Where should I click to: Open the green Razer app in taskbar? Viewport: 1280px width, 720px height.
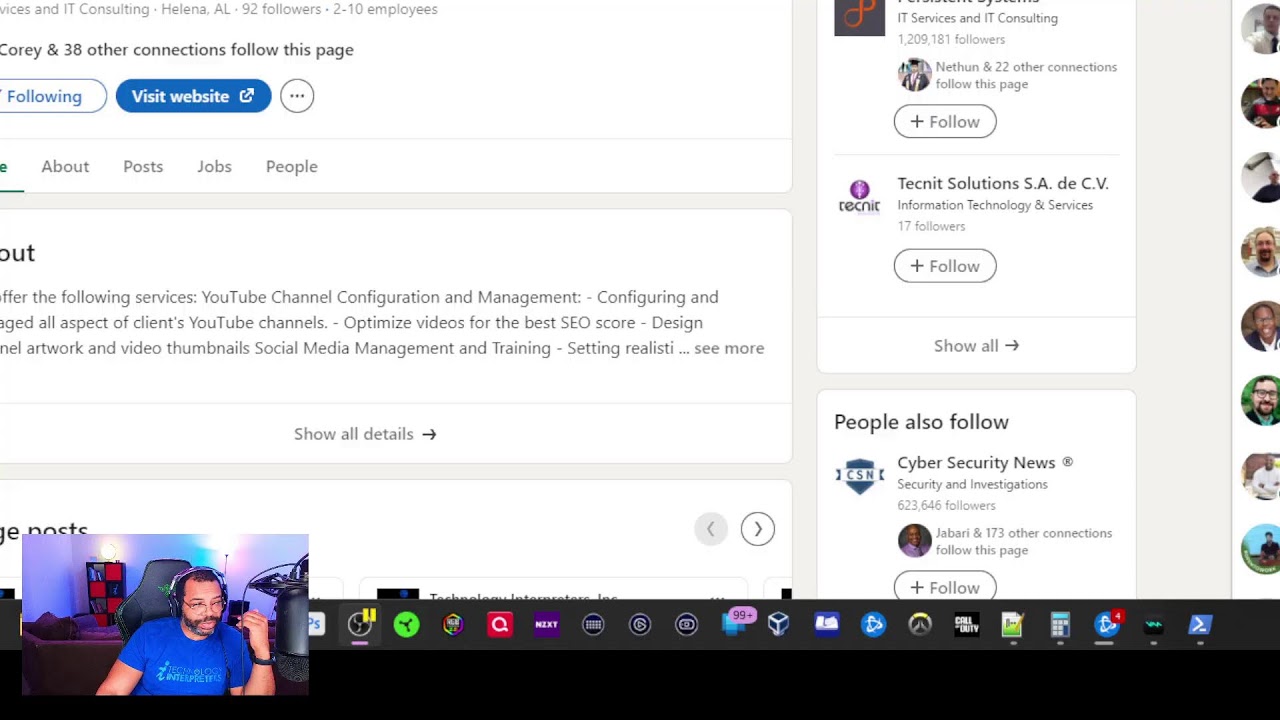406,625
